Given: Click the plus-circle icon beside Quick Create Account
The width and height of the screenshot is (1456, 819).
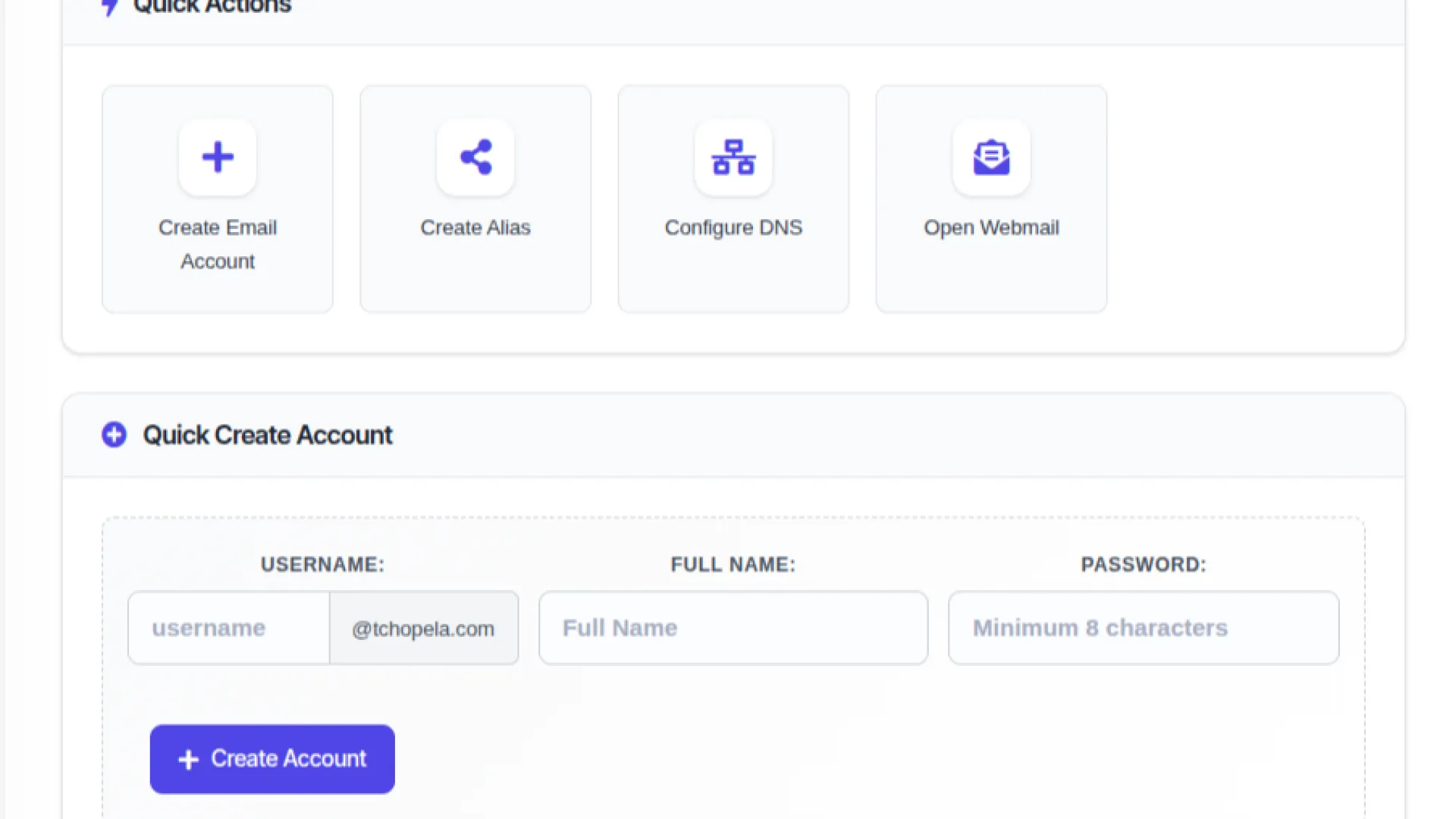Looking at the screenshot, I should pyautogui.click(x=115, y=435).
